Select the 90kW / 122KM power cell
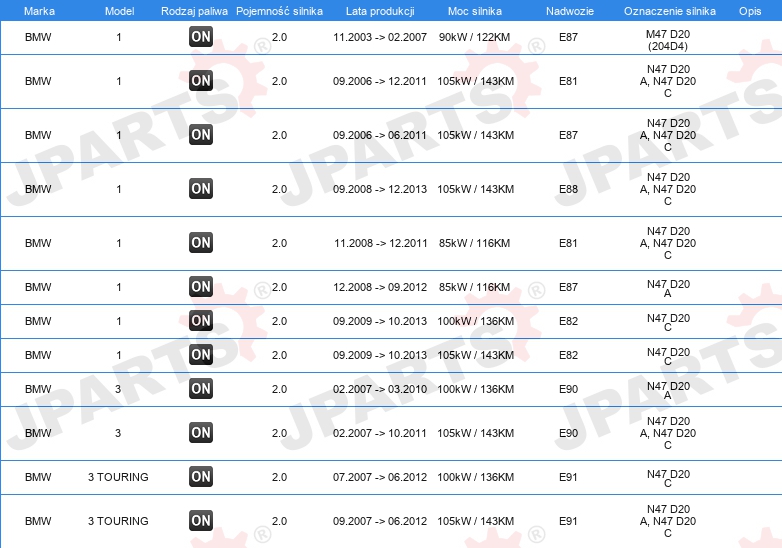 (474, 37)
